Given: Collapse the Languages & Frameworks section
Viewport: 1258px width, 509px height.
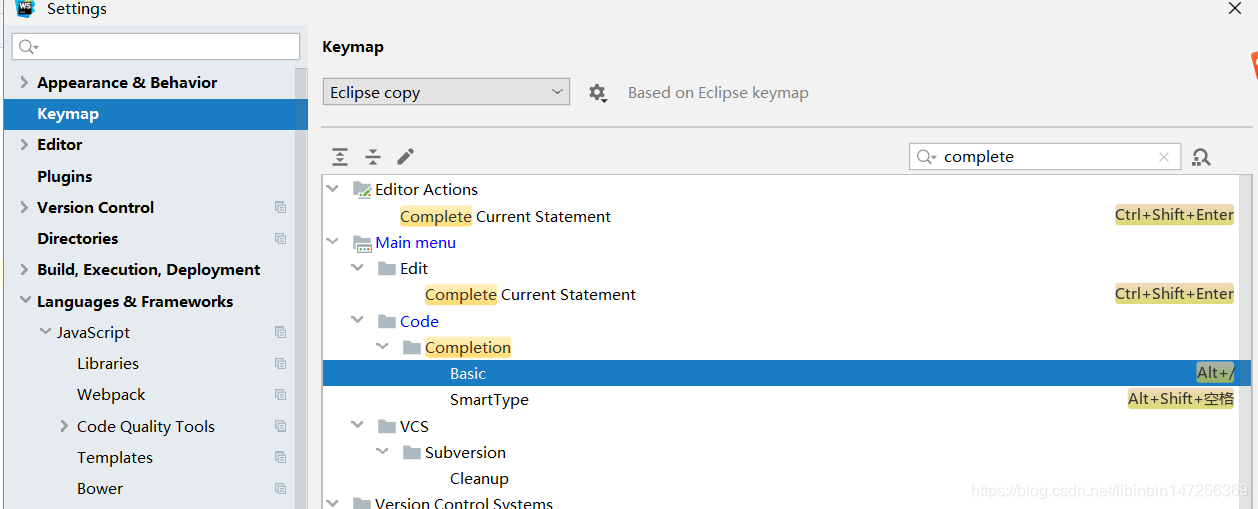Looking at the screenshot, I should click(24, 301).
